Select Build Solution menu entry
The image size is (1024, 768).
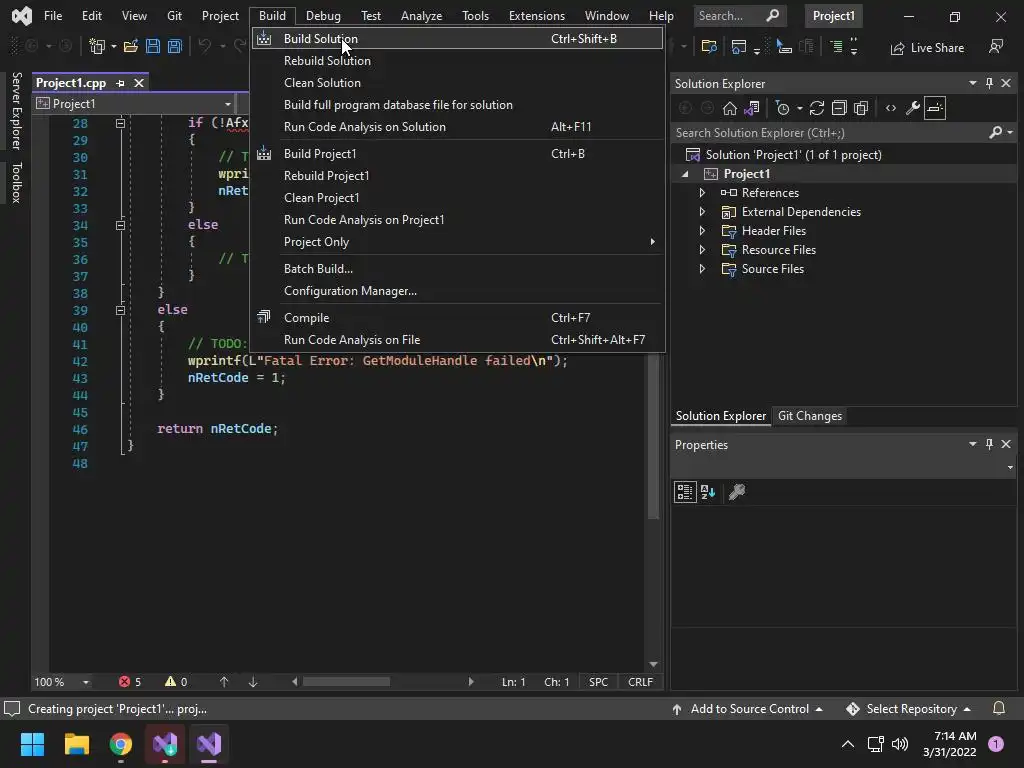coord(457,39)
